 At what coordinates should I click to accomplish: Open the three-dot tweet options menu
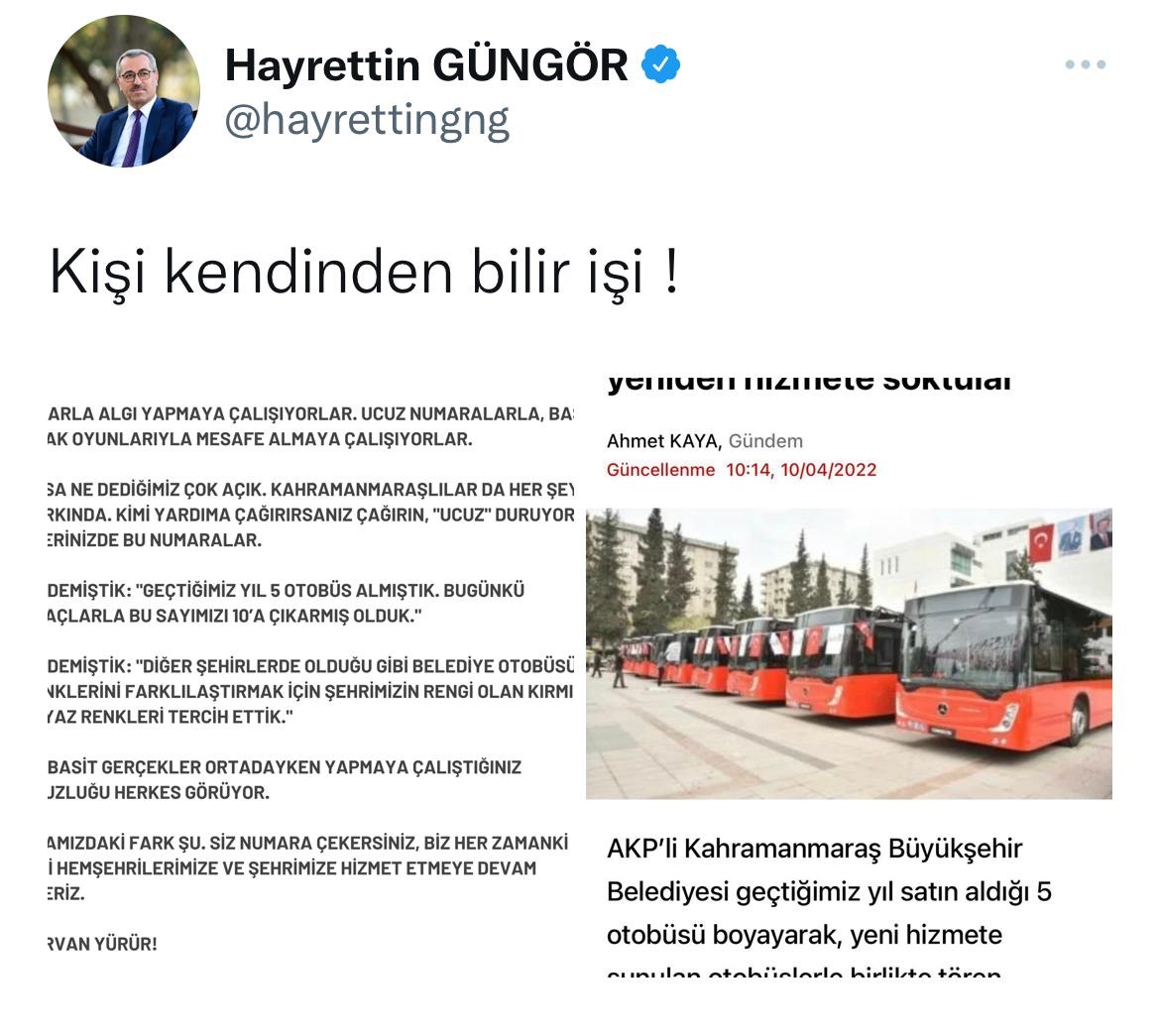point(1086,64)
